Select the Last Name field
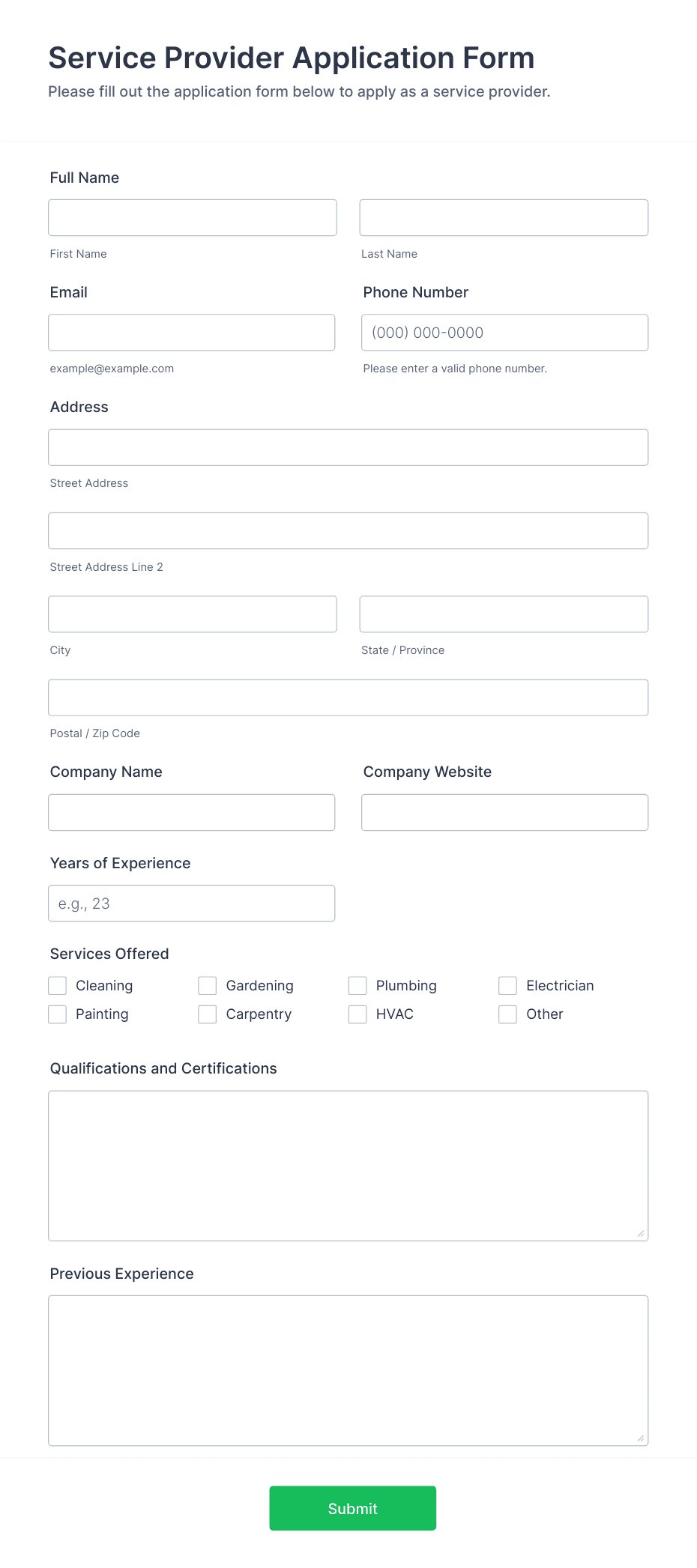The width and height of the screenshot is (697, 1568). [504, 217]
